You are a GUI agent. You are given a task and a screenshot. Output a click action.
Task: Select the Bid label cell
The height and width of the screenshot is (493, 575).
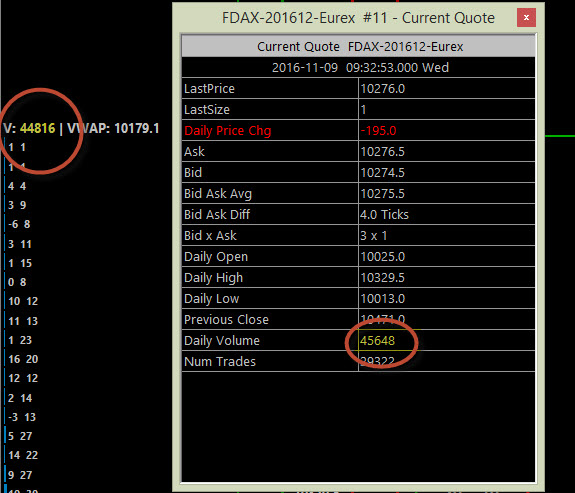coord(270,172)
